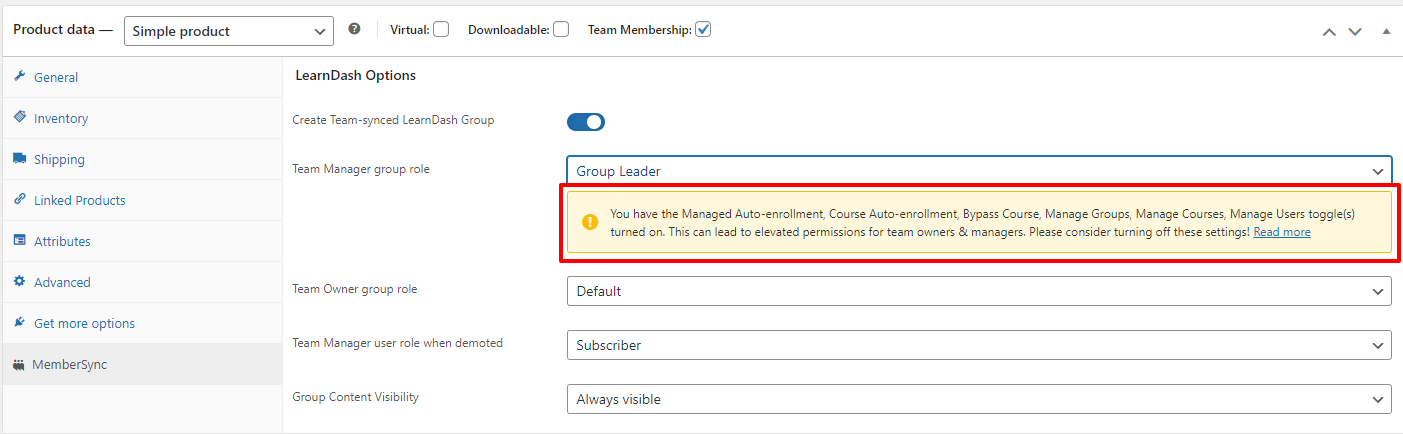The width and height of the screenshot is (1403, 434).
Task: Click the Linked Products chain icon
Action: [19, 199]
